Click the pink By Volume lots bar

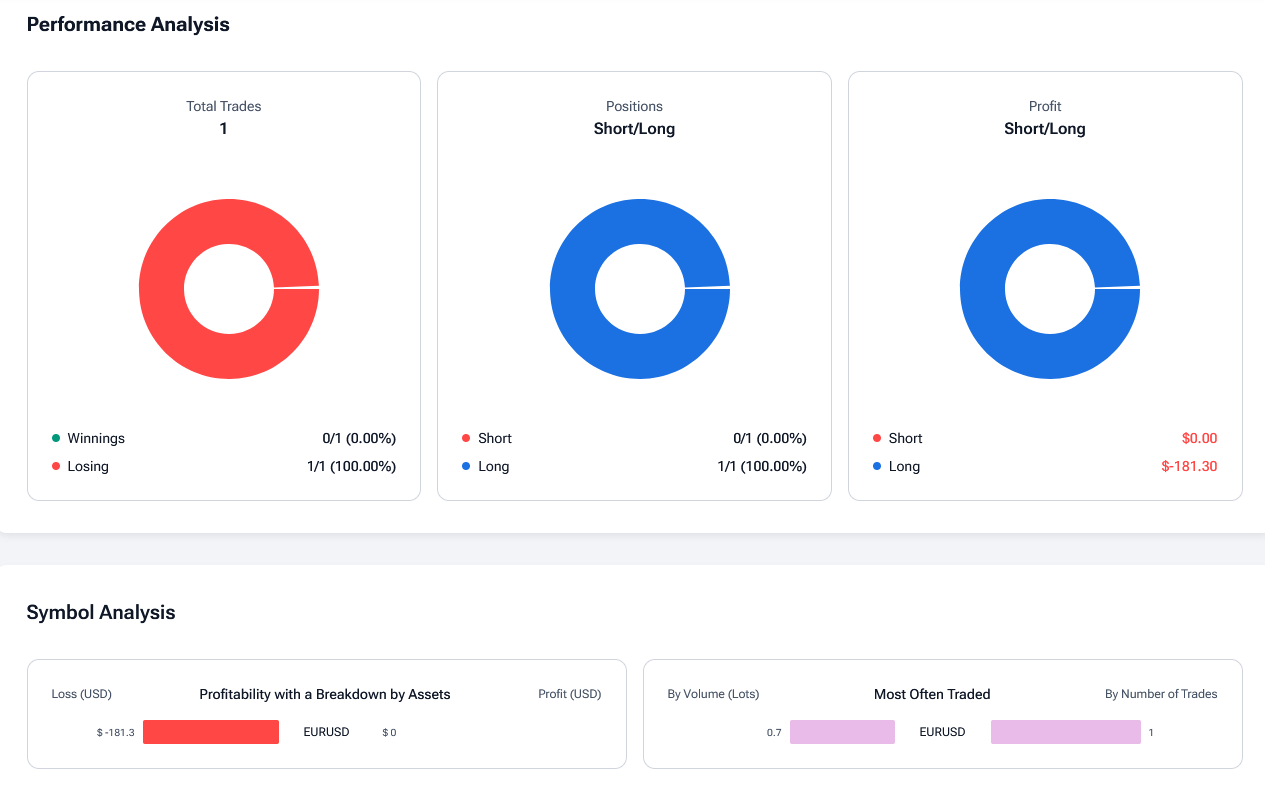point(842,732)
